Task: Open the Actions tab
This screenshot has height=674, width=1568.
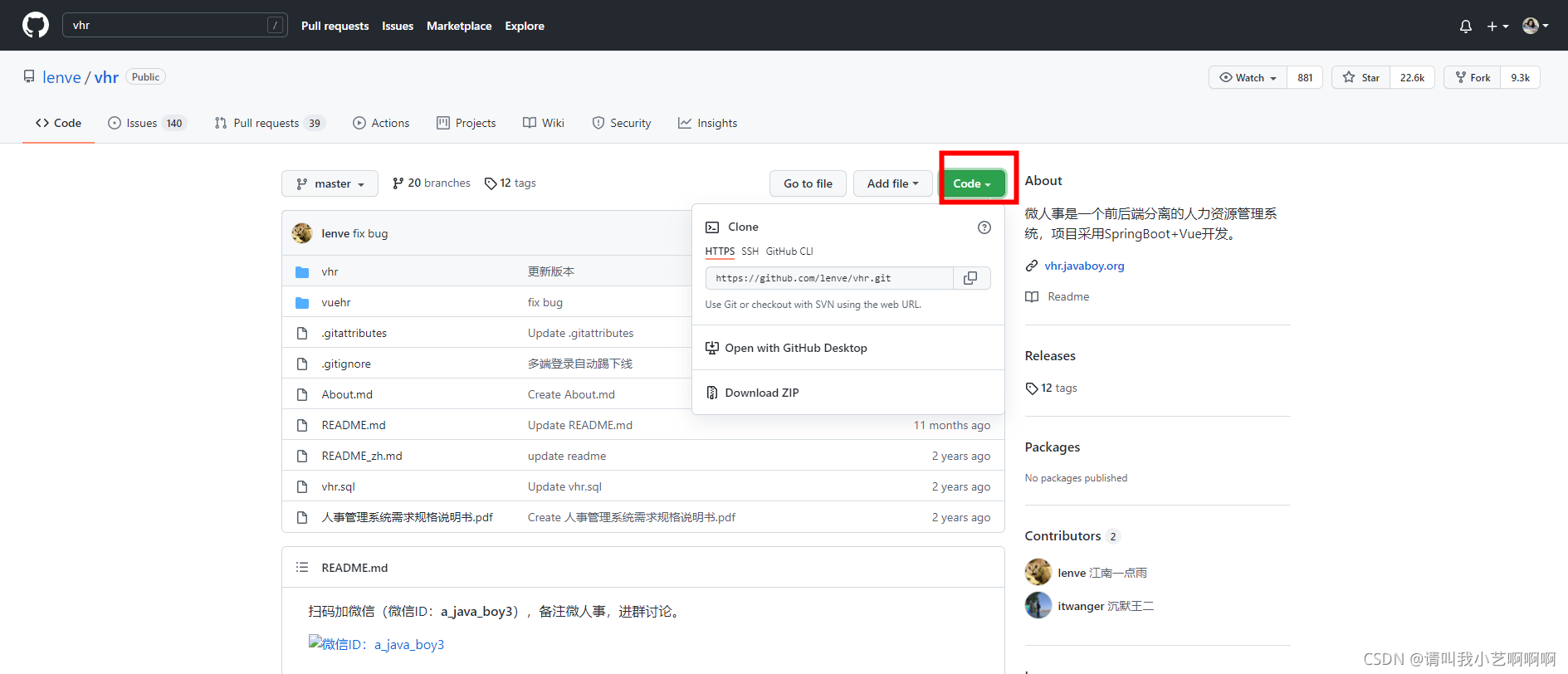Action: tap(381, 123)
